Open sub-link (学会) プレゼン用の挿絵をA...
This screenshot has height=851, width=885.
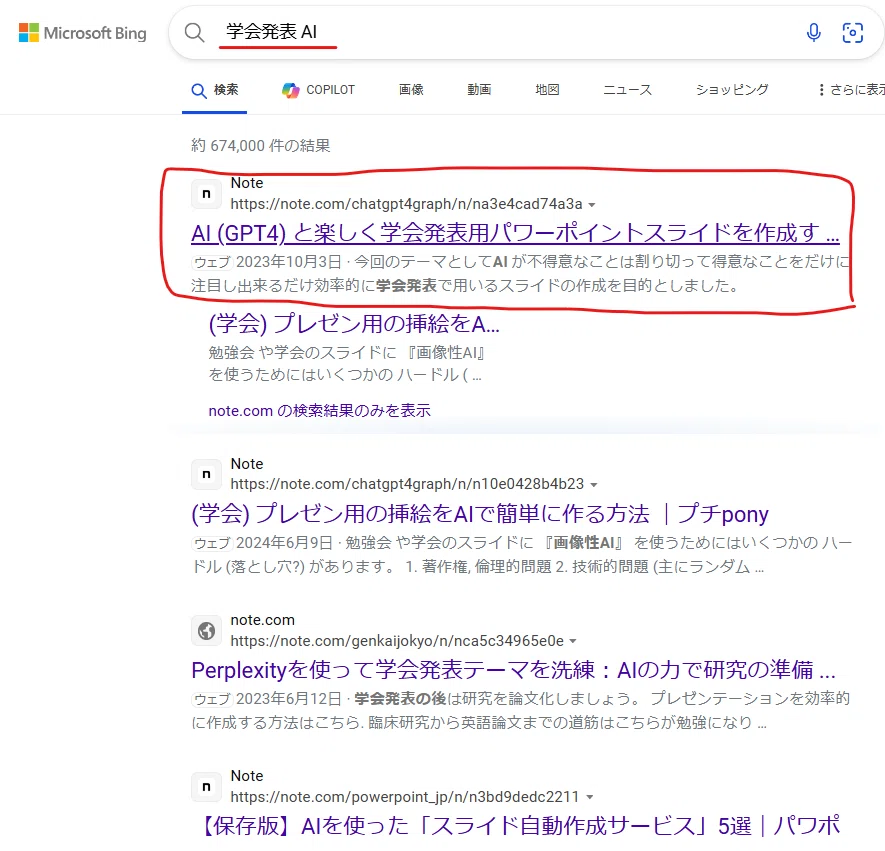(x=354, y=324)
